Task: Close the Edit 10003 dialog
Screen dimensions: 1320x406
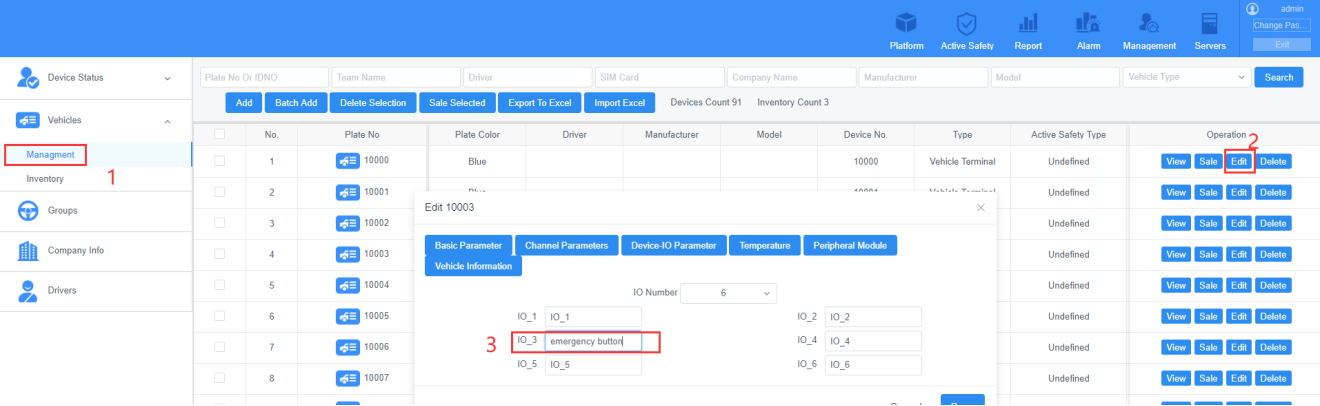Action: (x=980, y=207)
